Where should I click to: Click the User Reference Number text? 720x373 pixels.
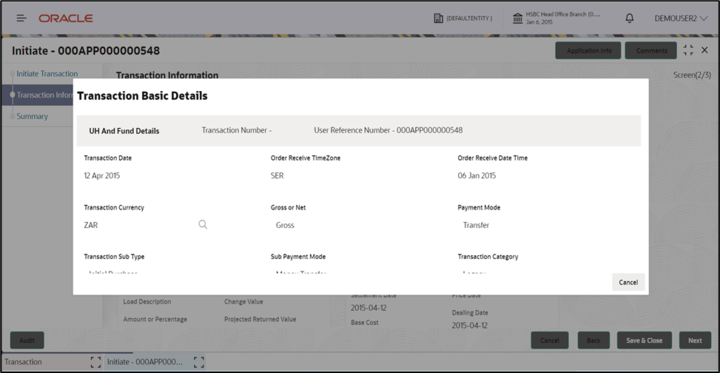click(x=388, y=130)
